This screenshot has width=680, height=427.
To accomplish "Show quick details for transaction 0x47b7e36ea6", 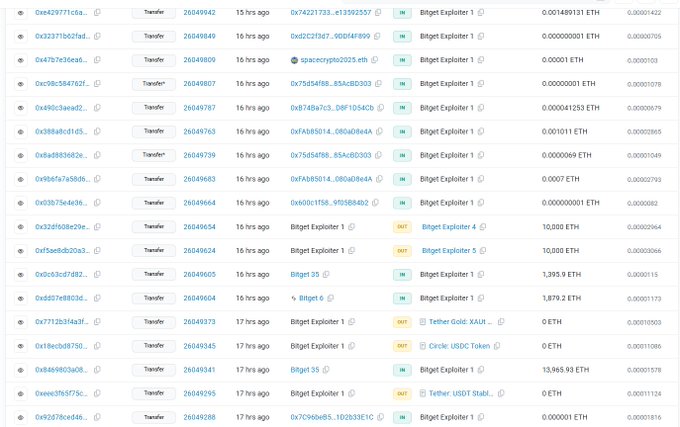I will (20, 60).
